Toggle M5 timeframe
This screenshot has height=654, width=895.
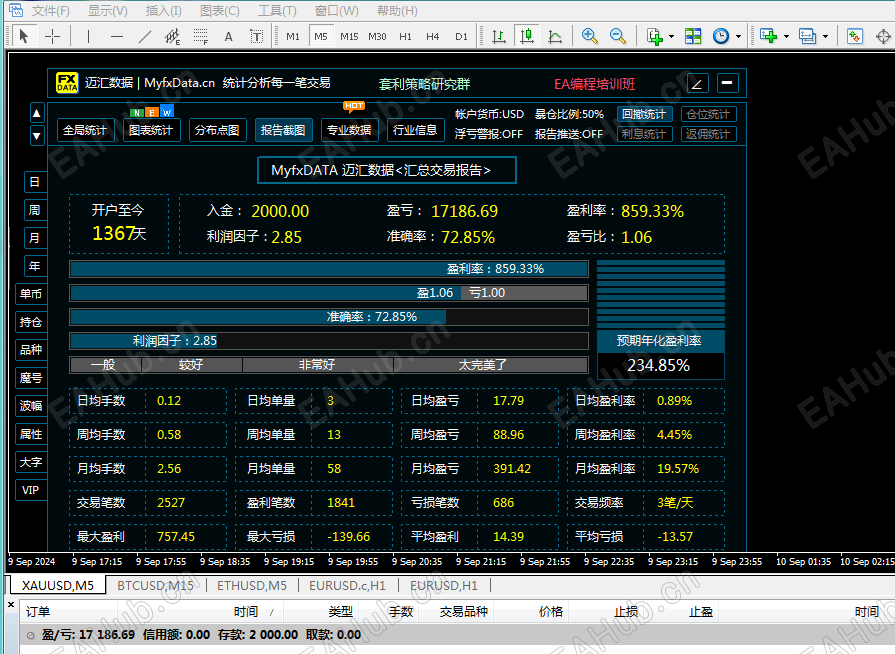pos(321,37)
